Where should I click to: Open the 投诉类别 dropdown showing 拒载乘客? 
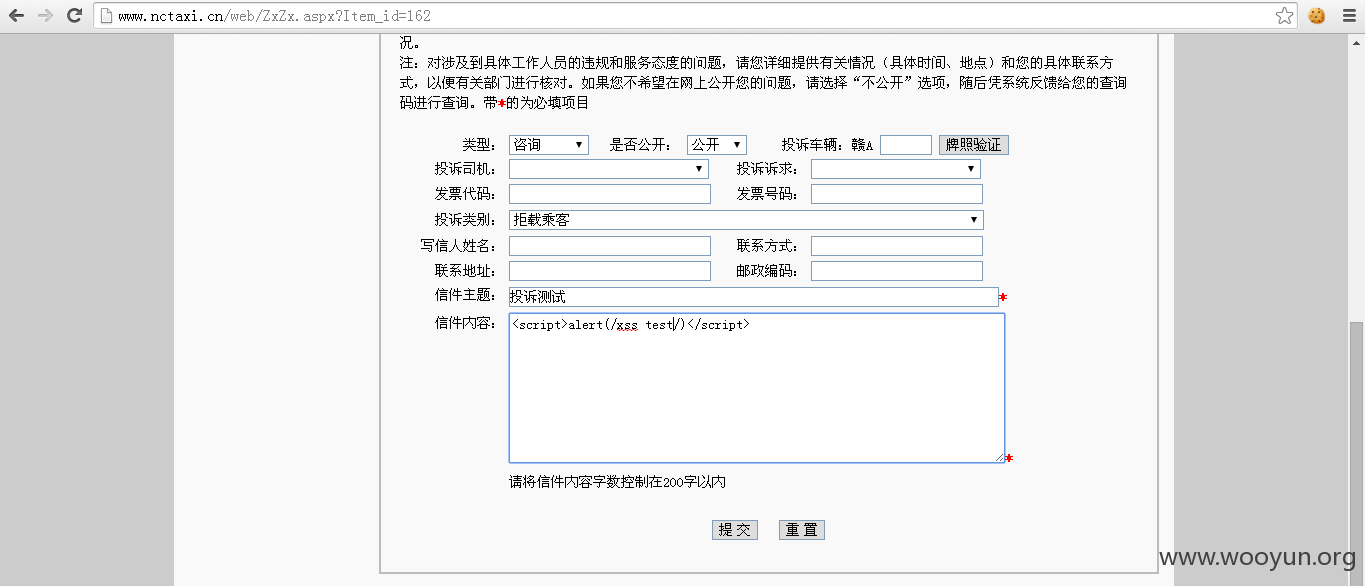click(x=746, y=220)
